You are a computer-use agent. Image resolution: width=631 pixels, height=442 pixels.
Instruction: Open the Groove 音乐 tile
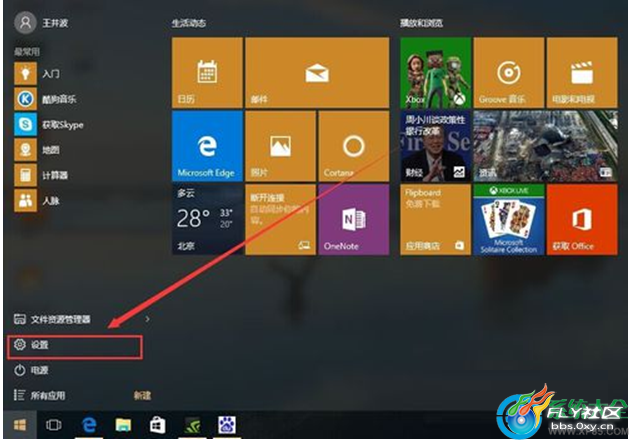pos(509,72)
